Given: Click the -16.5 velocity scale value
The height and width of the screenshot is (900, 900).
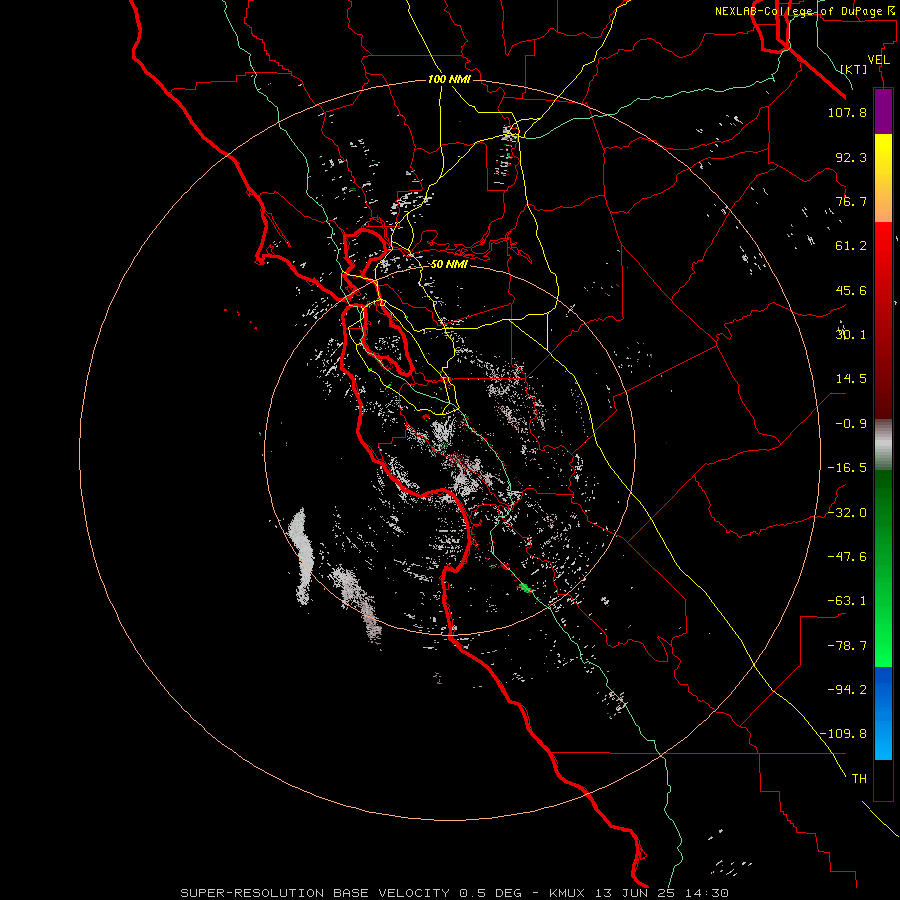Looking at the screenshot, I should click(x=847, y=468).
